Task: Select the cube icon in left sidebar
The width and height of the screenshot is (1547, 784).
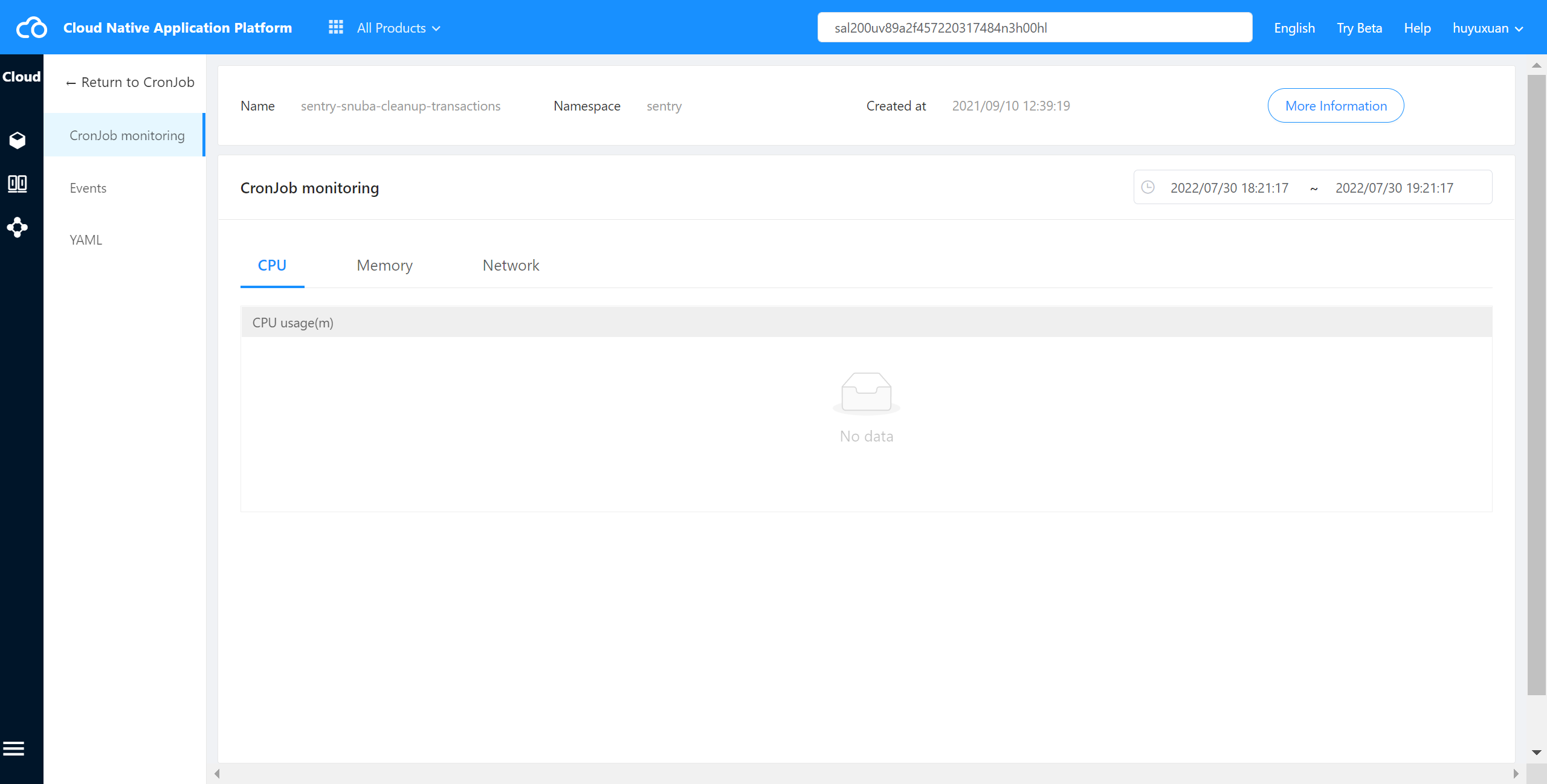Action: [x=18, y=140]
